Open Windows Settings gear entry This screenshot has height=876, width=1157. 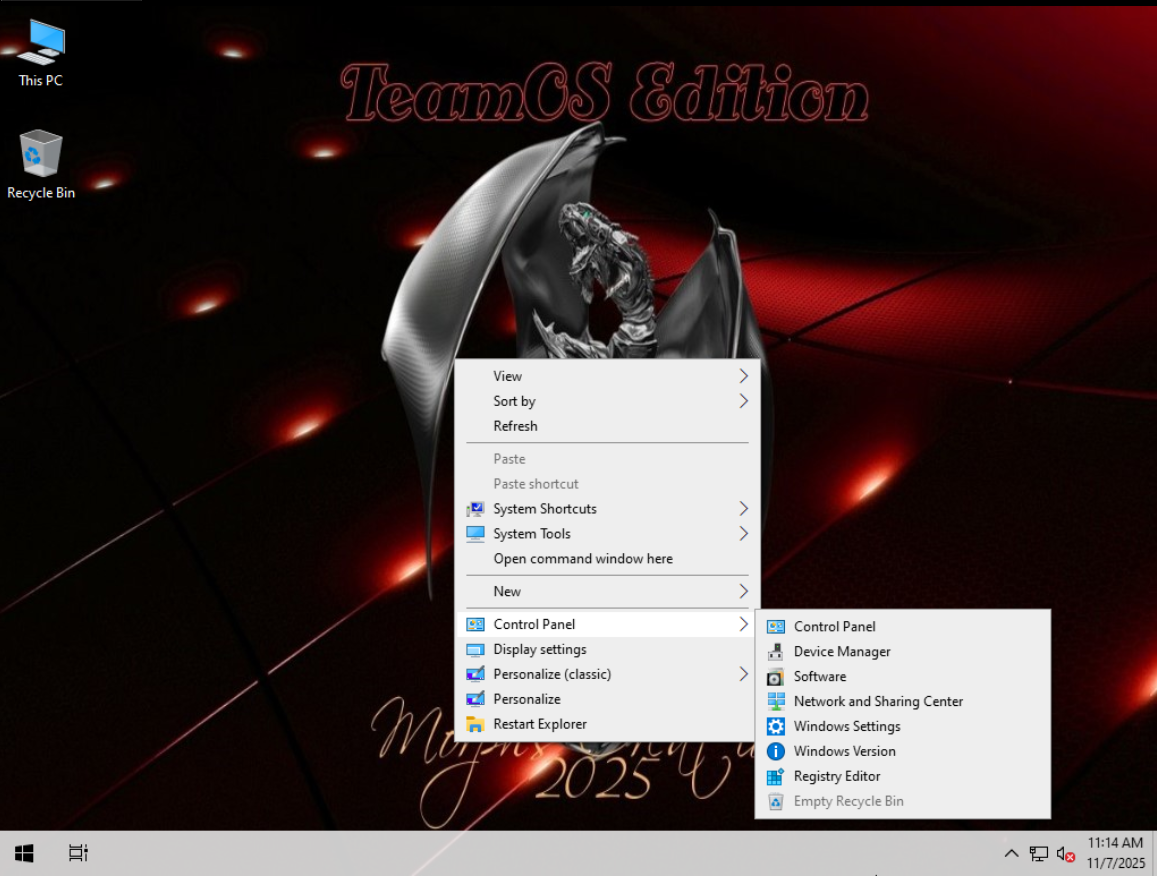(846, 726)
